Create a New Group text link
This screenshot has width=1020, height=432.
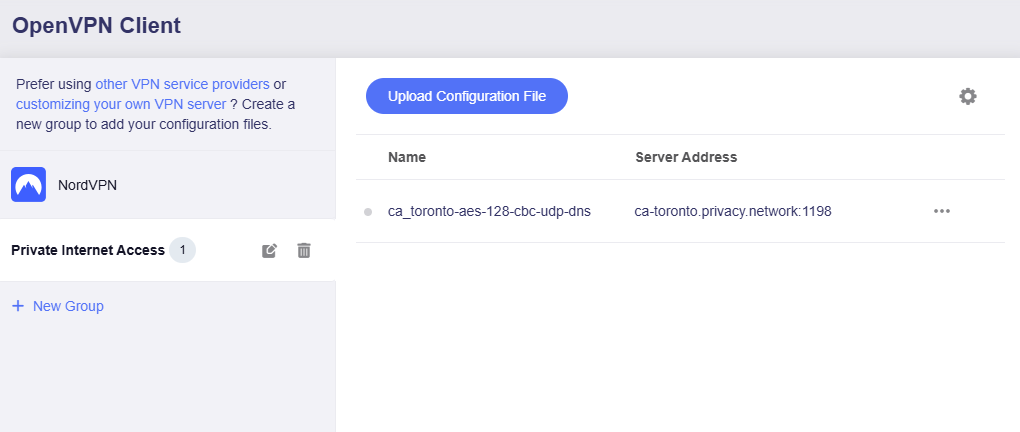click(x=68, y=306)
